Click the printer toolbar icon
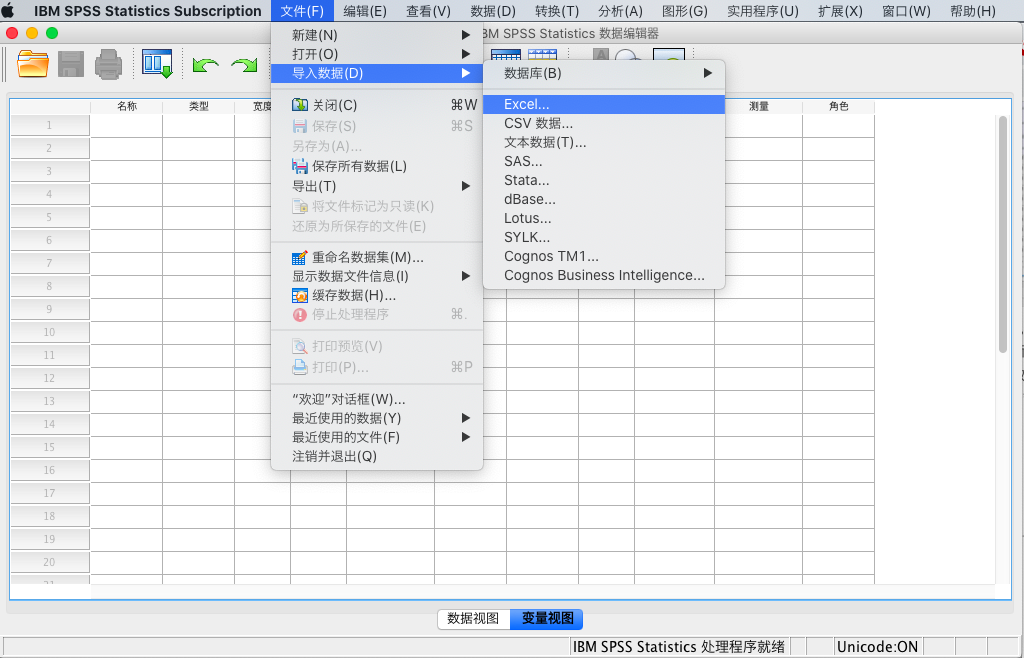The width and height of the screenshot is (1024, 658). (108, 64)
